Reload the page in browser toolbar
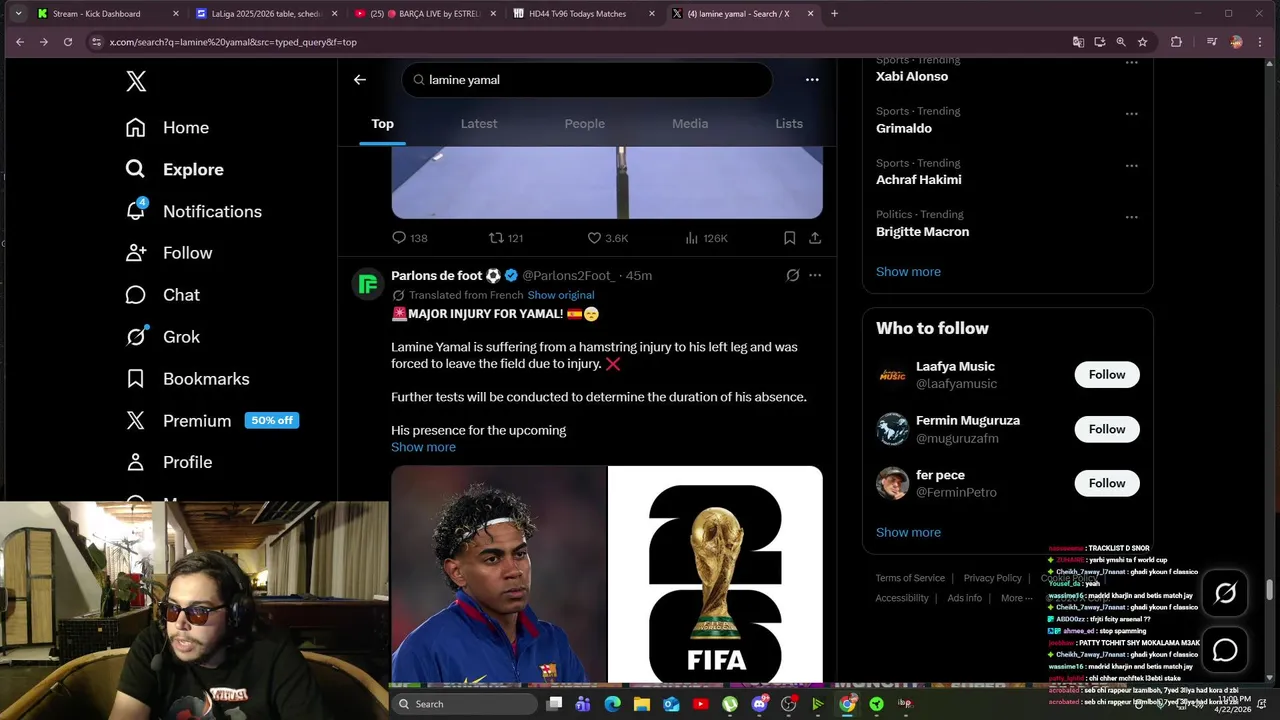This screenshot has height=720, width=1280. pos(68,42)
